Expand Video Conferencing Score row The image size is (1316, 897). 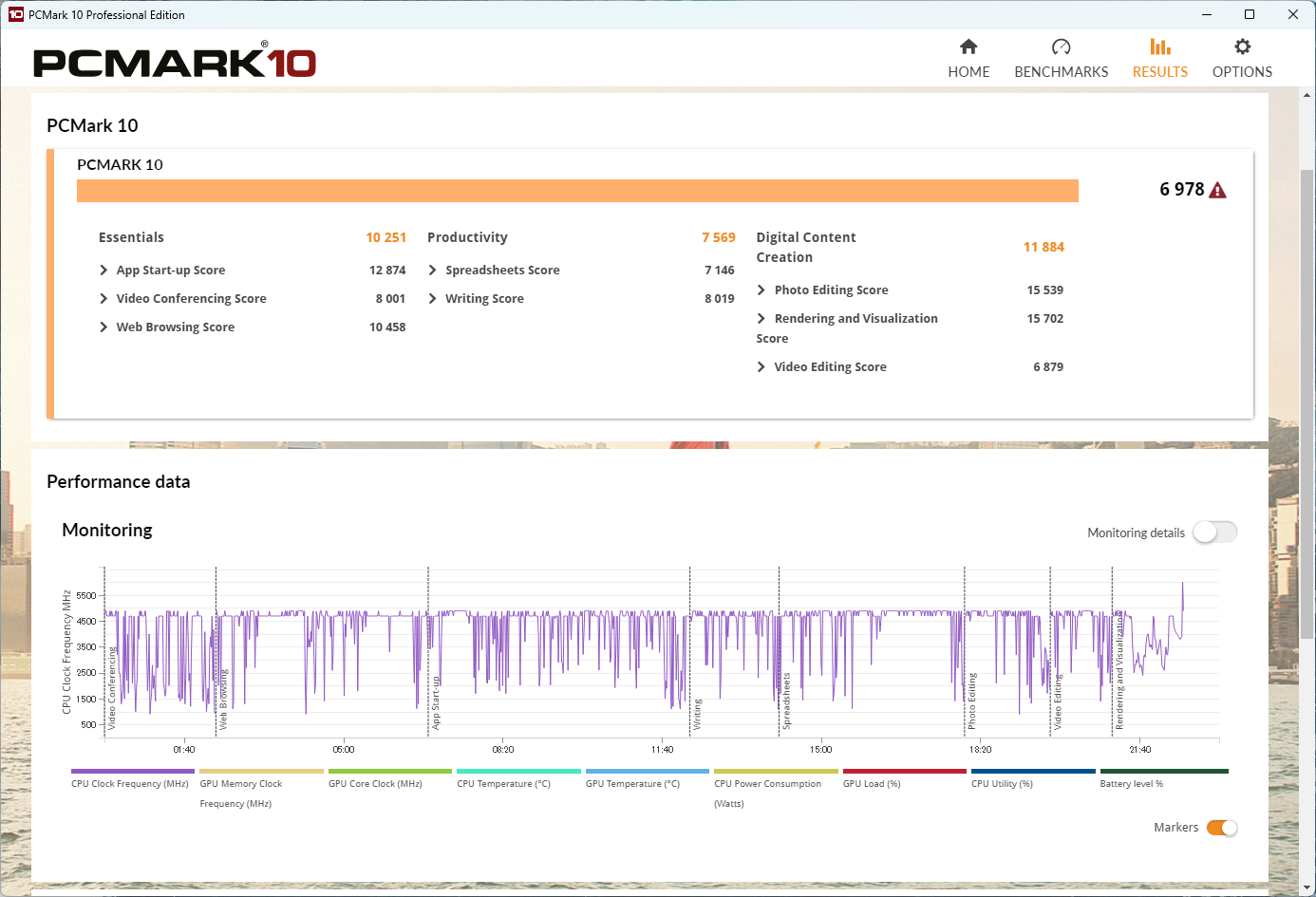point(103,299)
